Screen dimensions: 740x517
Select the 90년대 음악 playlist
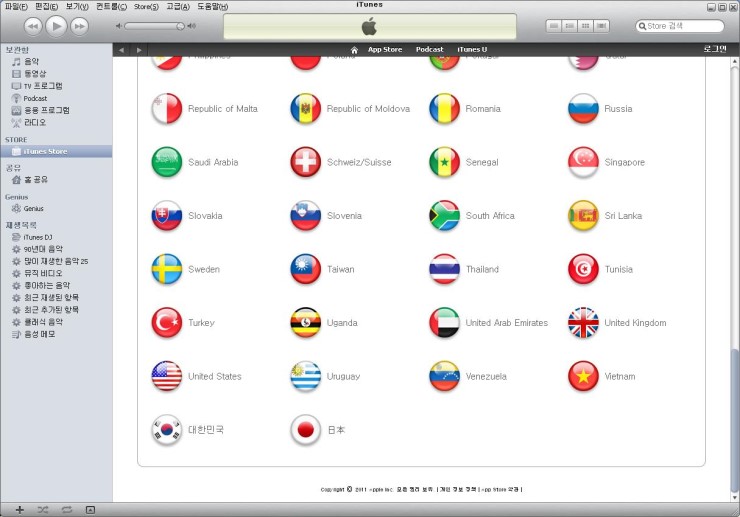tap(43, 249)
